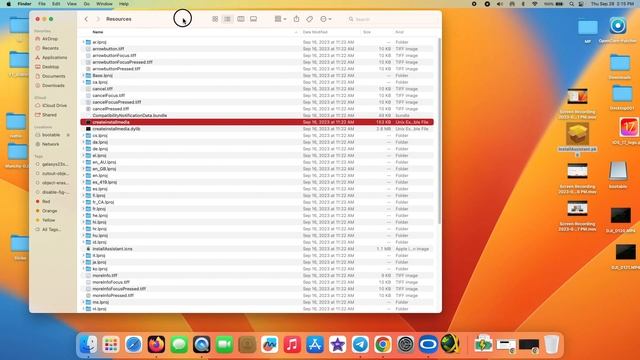Open Downloads in the Finder sidebar
The height and width of the screenshot is (360, 640).
53,86
